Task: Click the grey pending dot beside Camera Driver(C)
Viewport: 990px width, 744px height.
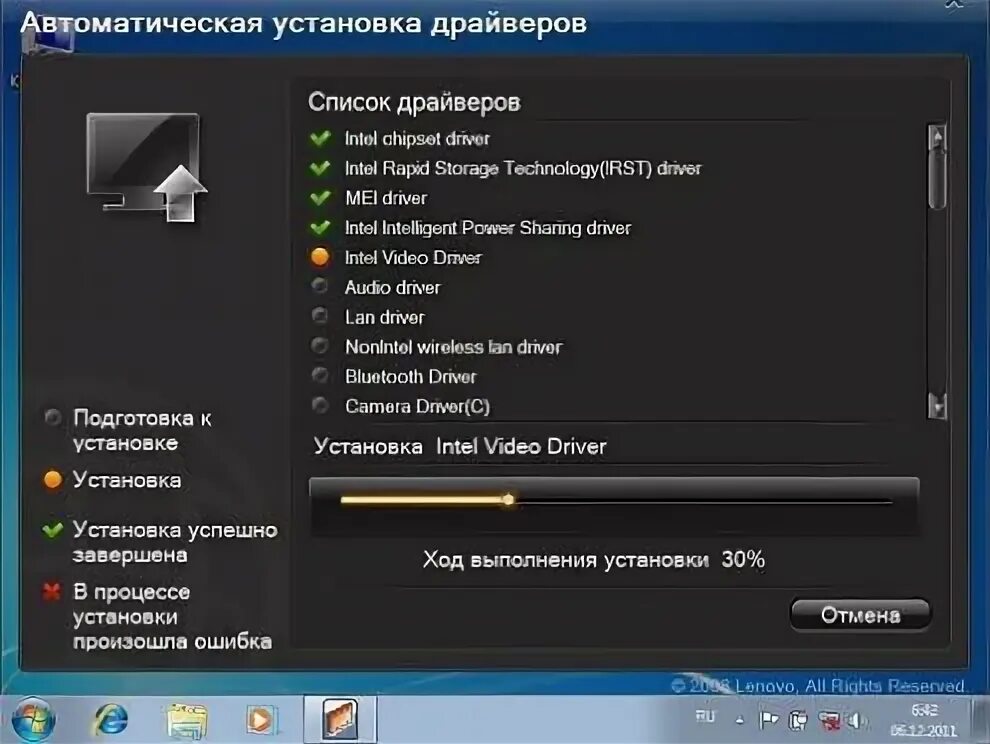Action: tap(320, 405)
